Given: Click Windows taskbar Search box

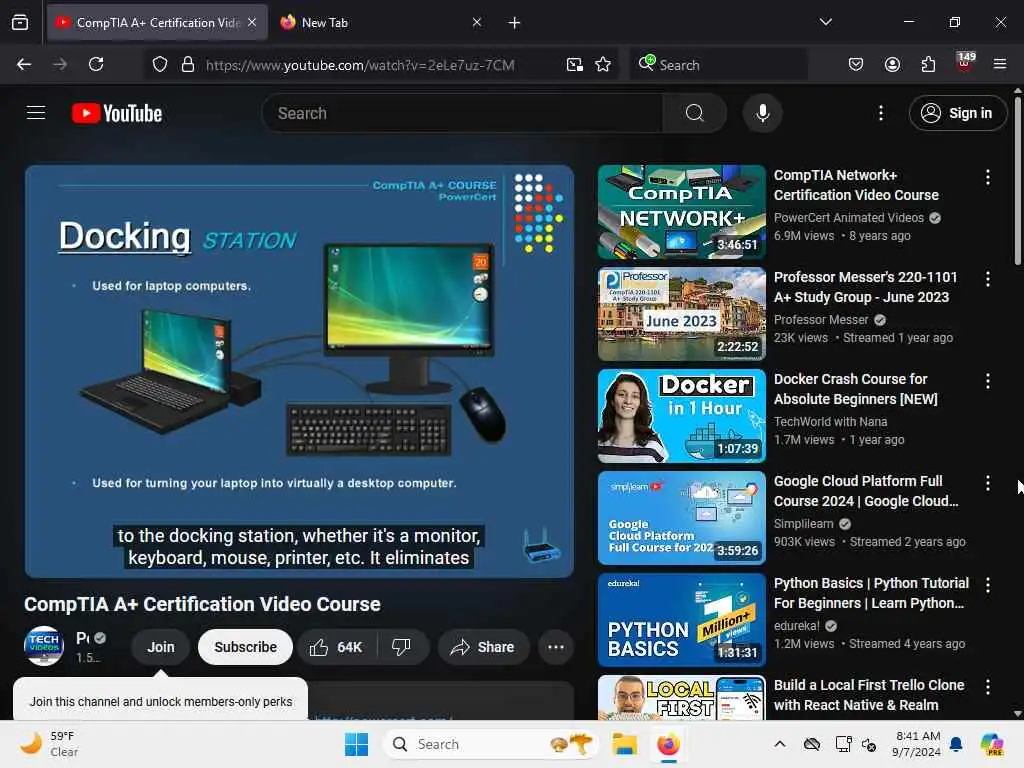Looking at the screenshot, I should 490,744.
